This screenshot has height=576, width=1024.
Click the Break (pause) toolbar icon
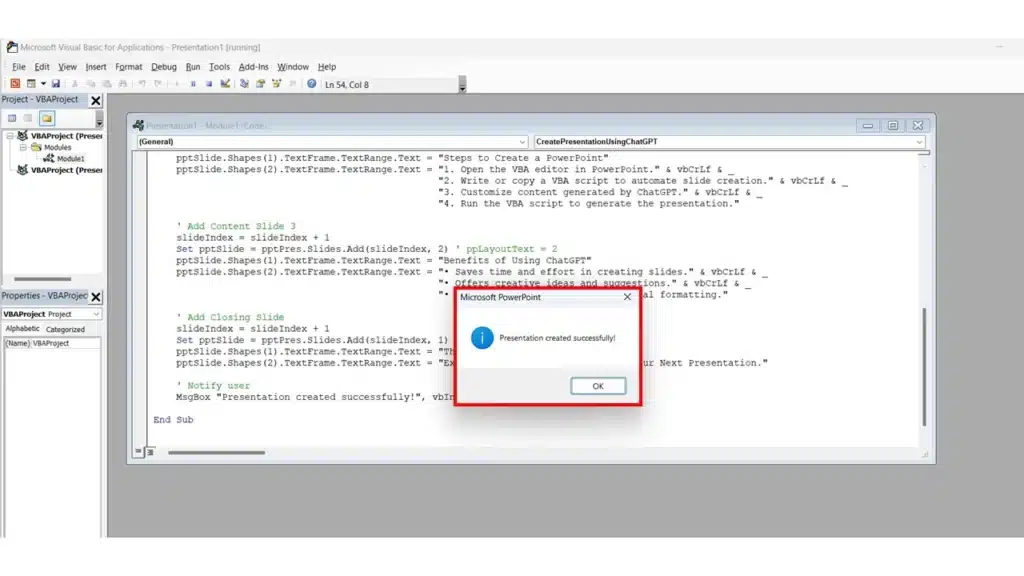point(192,84)
